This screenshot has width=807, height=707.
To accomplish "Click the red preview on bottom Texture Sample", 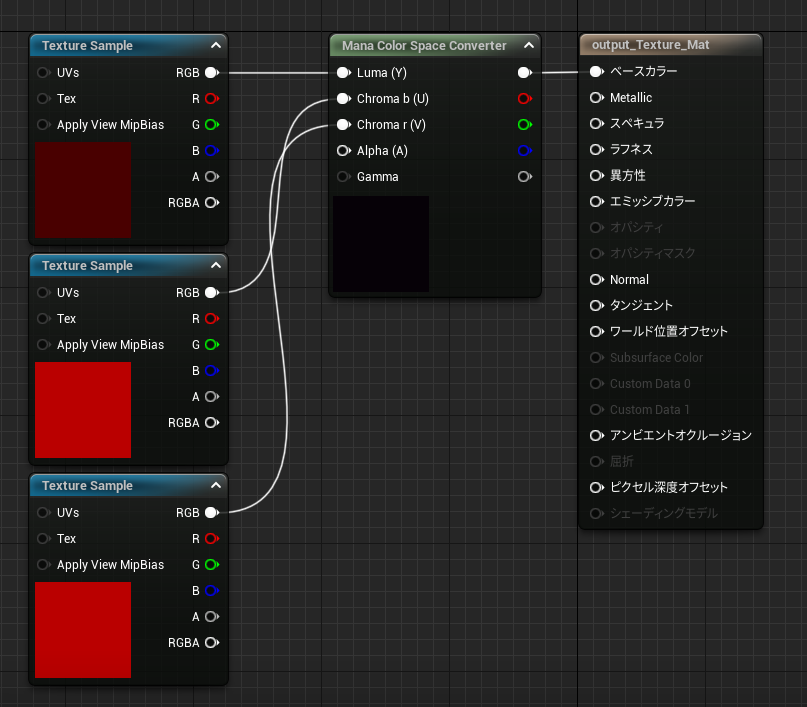I will pyautogui.click(x=83, y=630).
